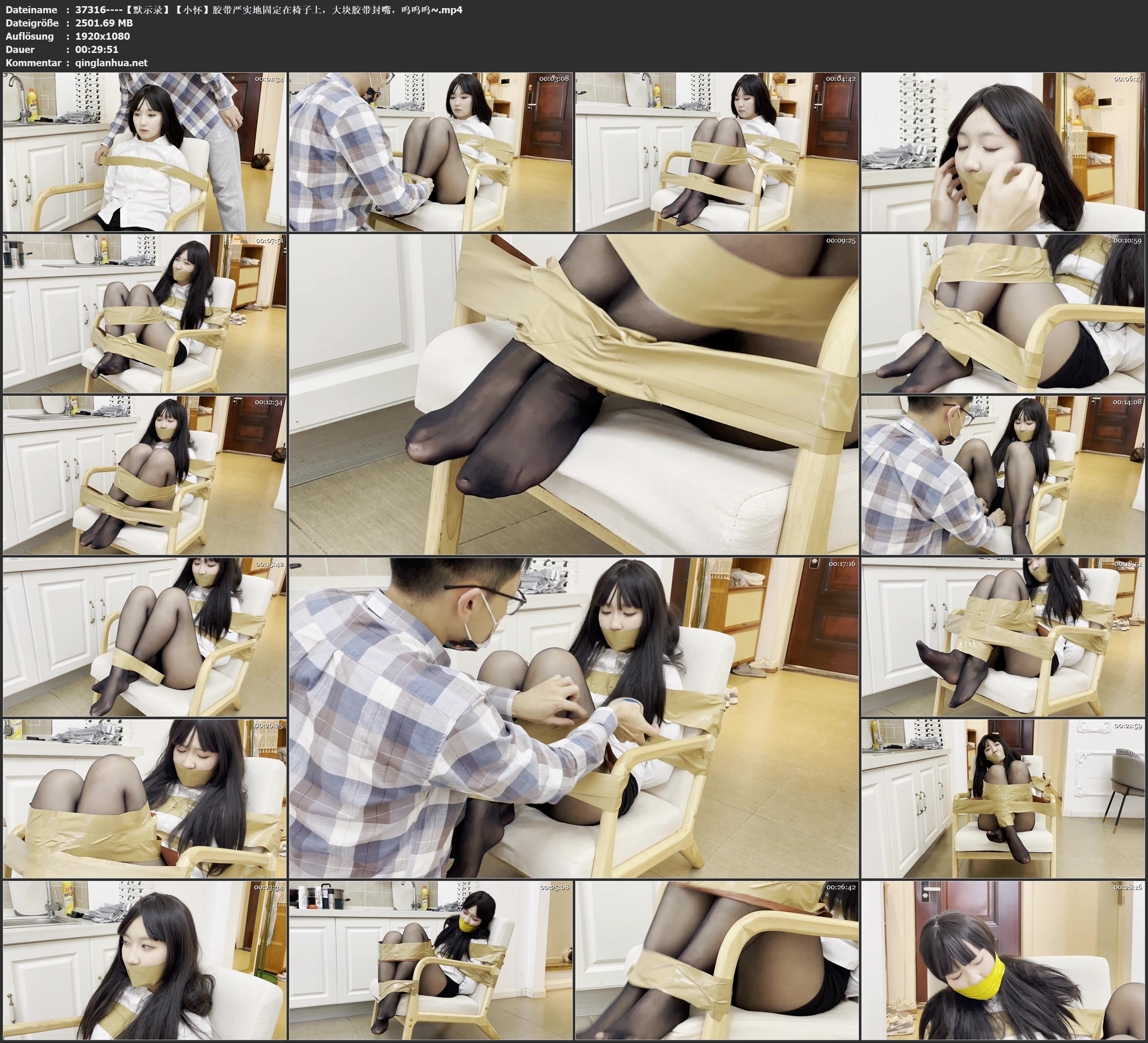Click the close-up frame at 00:06:17

pos(1003,152)
